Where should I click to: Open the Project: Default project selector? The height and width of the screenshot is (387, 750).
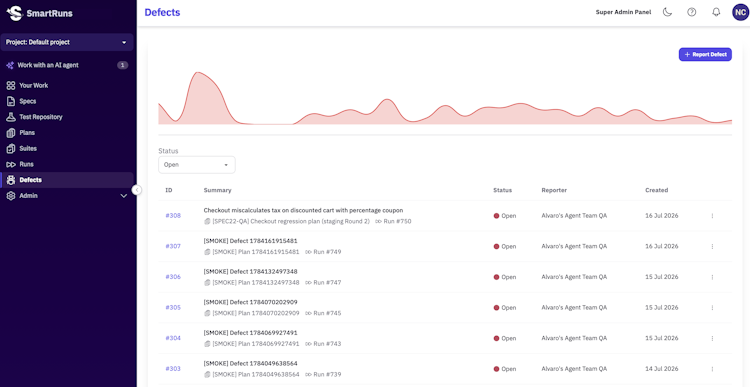(67, 42)
